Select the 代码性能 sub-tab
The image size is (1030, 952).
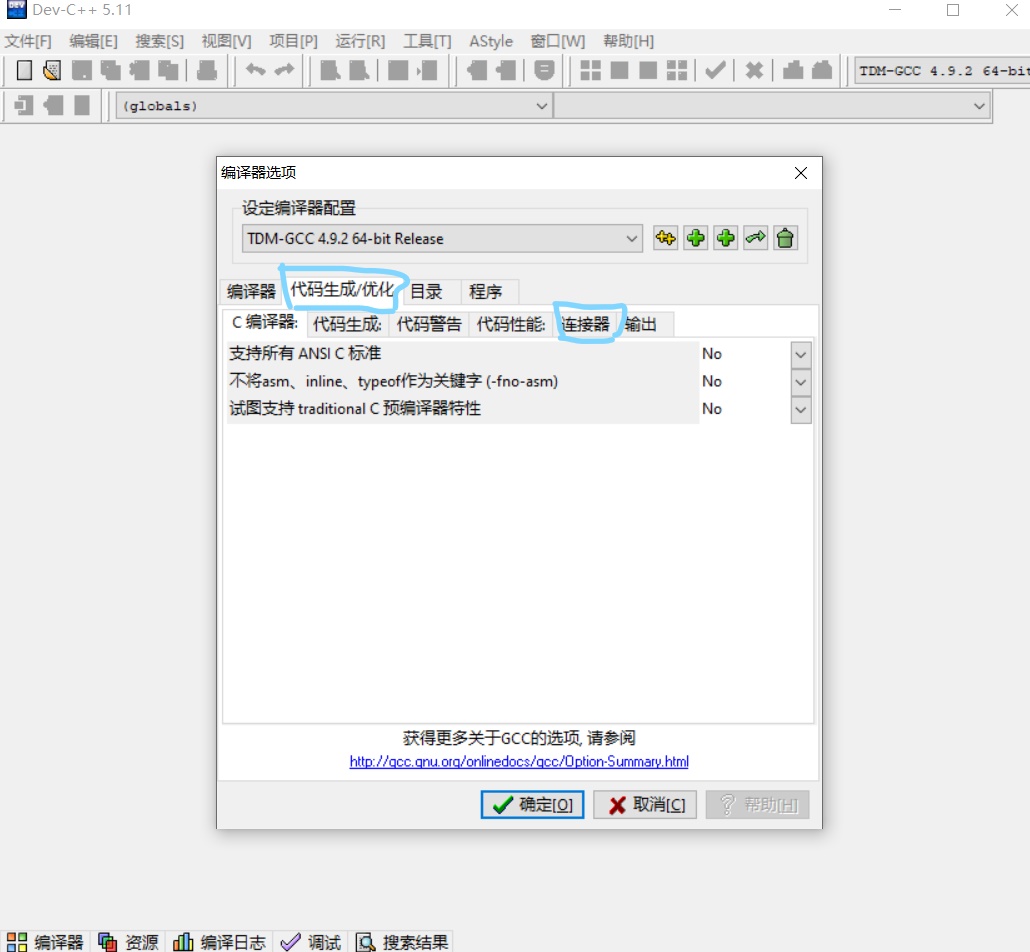click(x=511, y=324)
